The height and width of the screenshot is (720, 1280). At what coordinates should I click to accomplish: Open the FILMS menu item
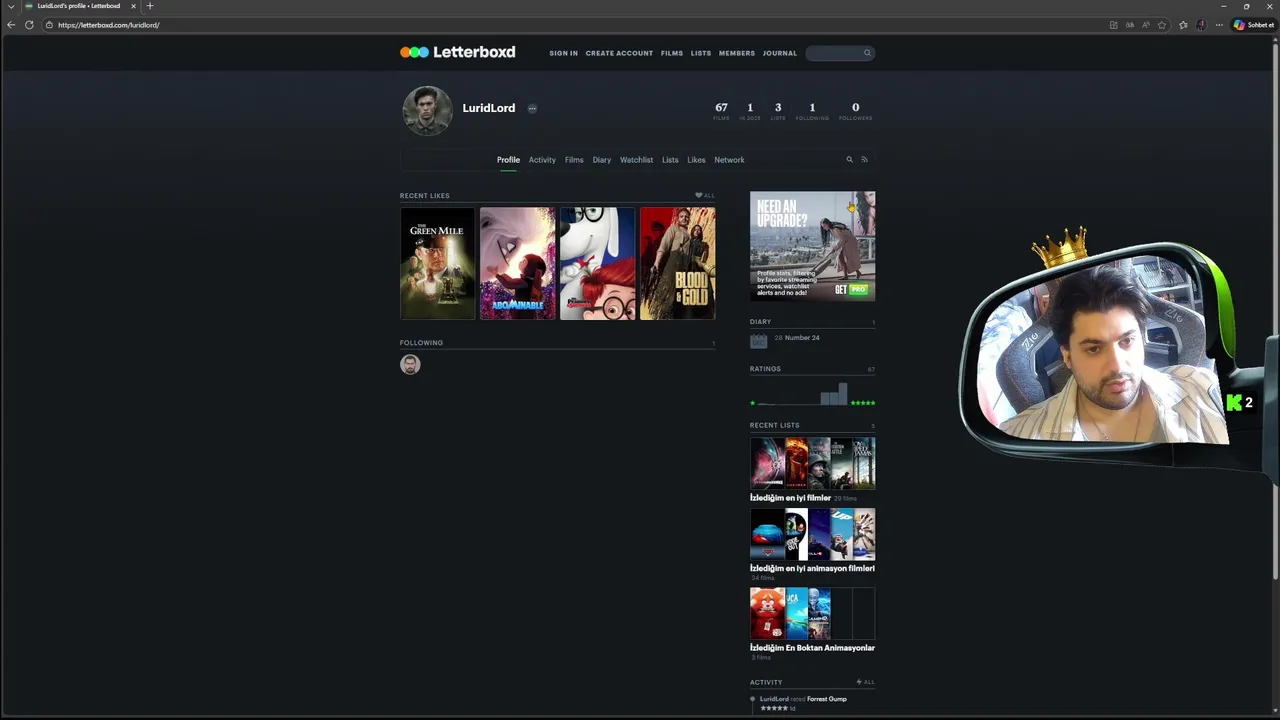click(672, 53)
